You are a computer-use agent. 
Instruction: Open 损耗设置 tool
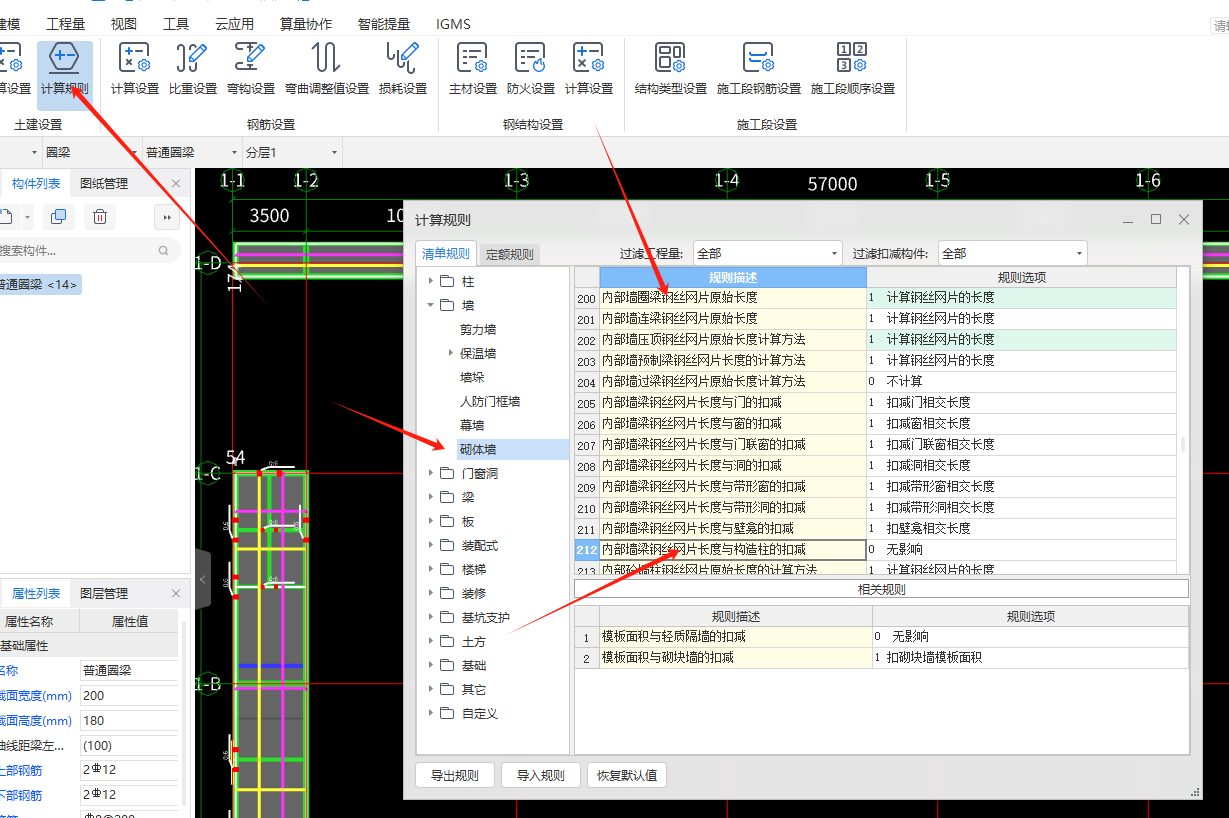403,70
